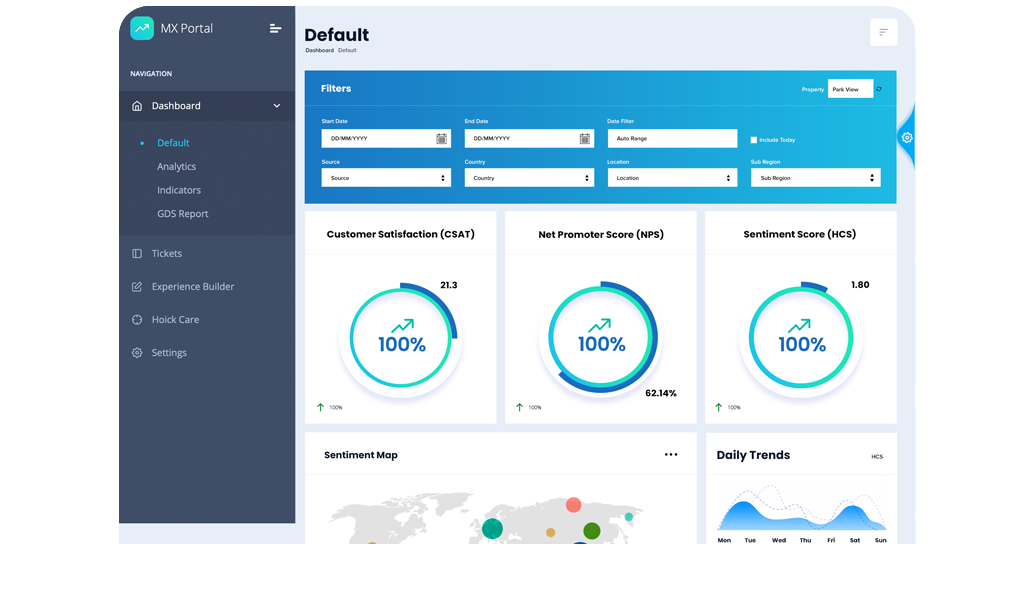Click the Date Filter Auto Range field
This screenshot has height=615, width=1030.
[672, 139]
